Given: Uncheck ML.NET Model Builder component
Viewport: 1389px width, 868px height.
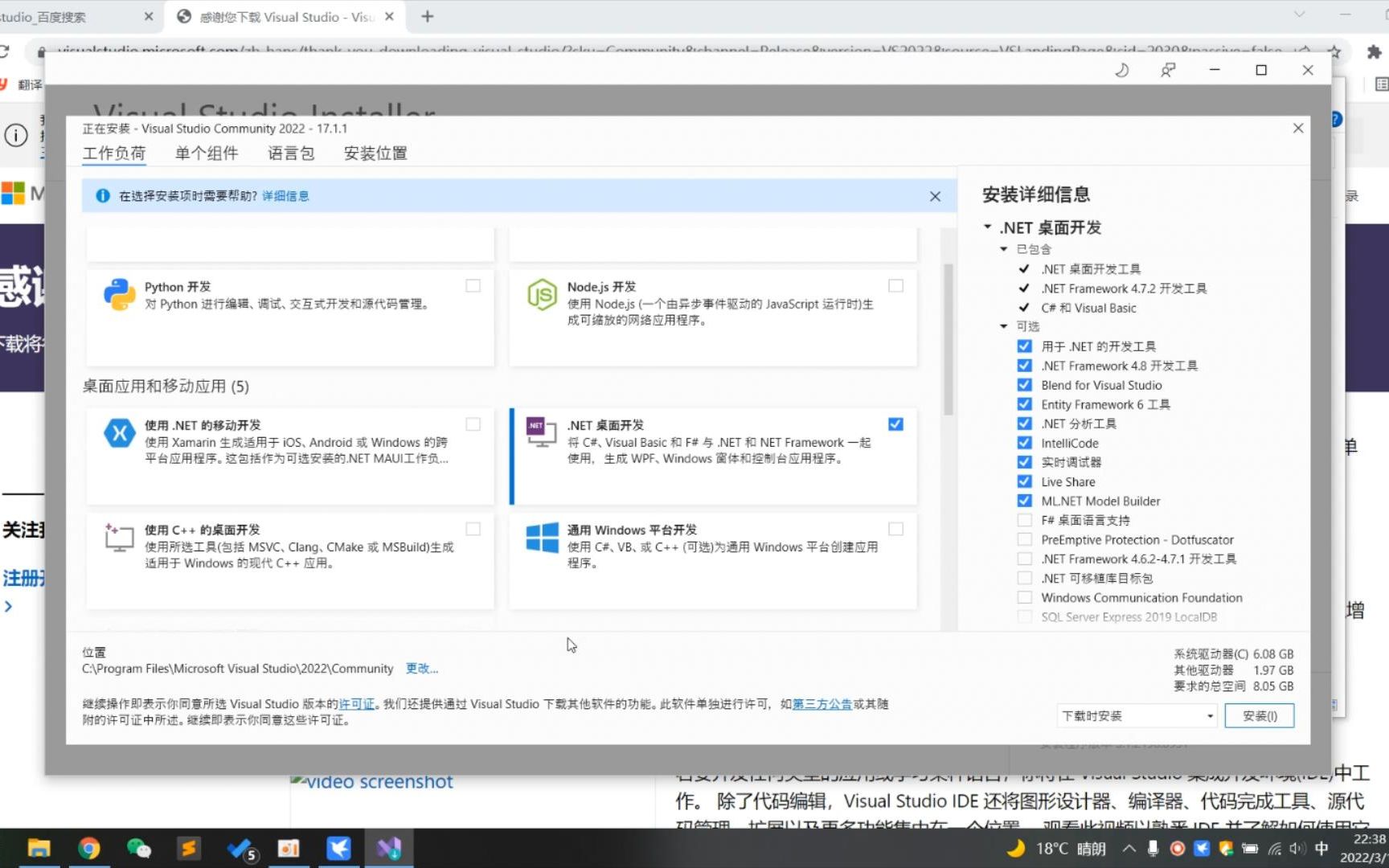Looking at the screenshot, I should (x=1024, y=501).
